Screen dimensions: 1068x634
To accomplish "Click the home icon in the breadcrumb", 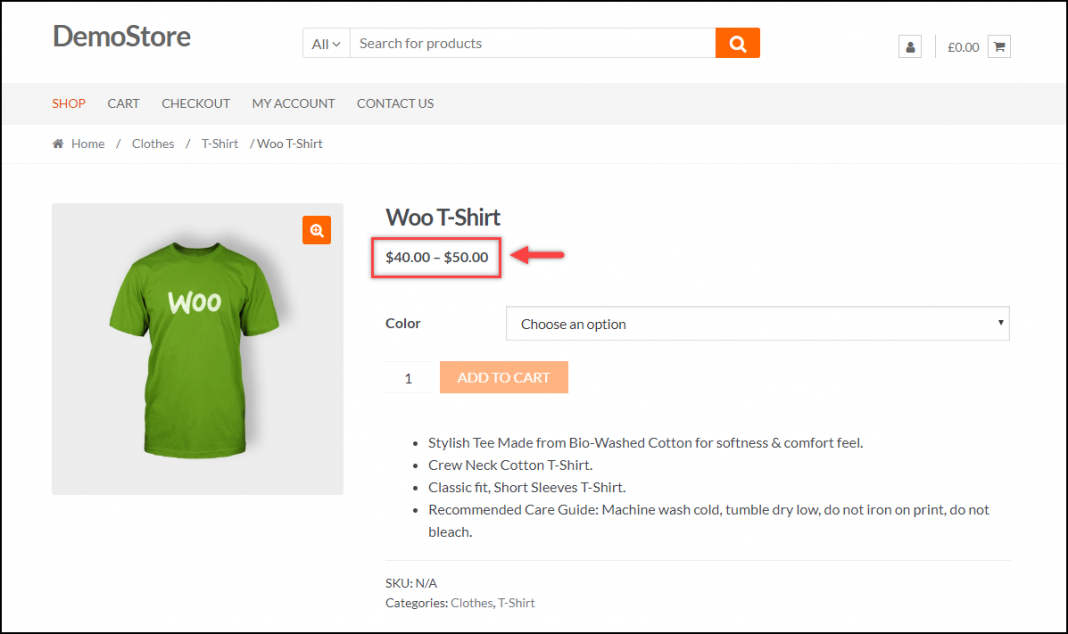I will (x=58, y=143).
